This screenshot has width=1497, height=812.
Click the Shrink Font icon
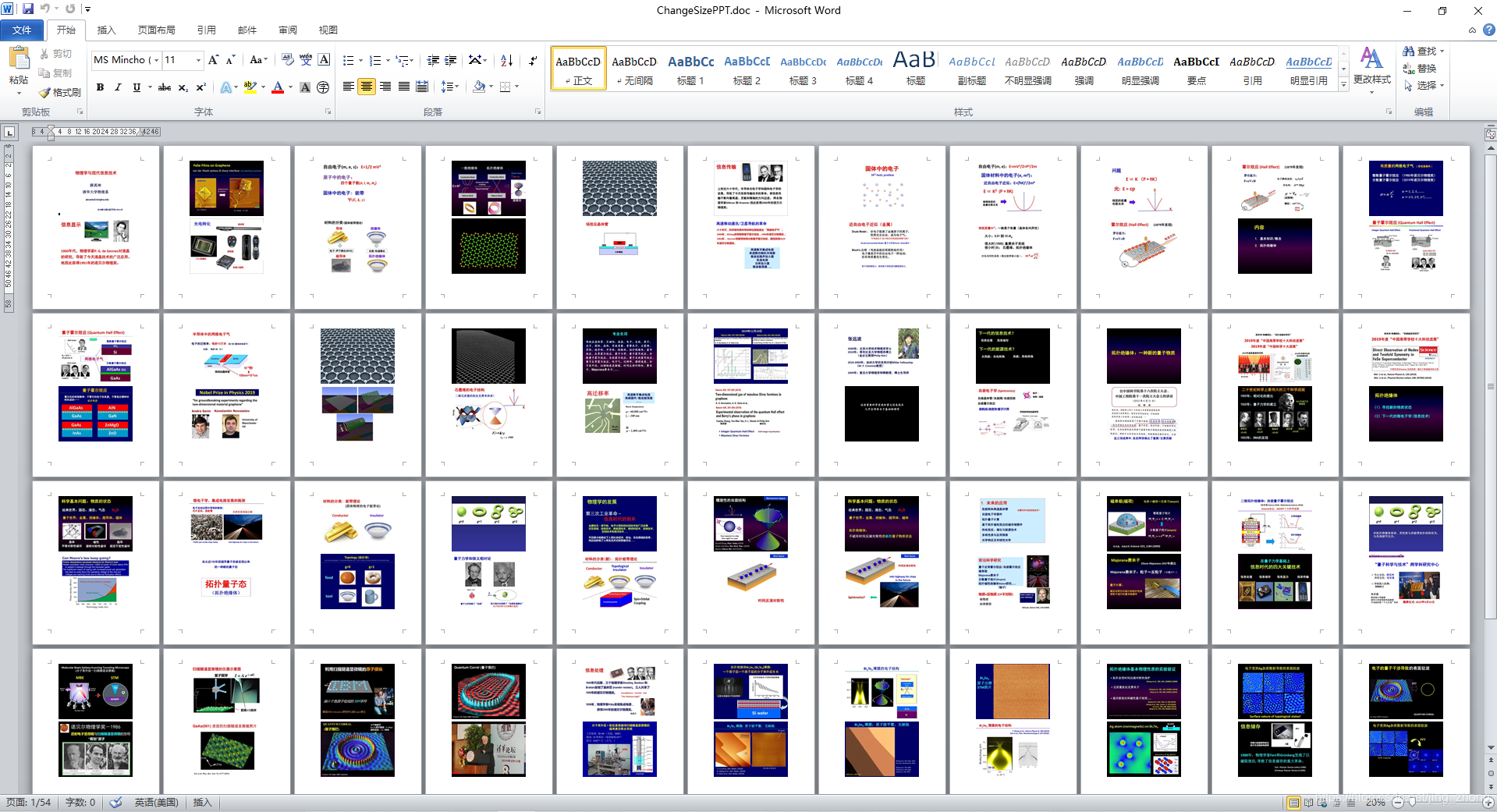point(230,60)
